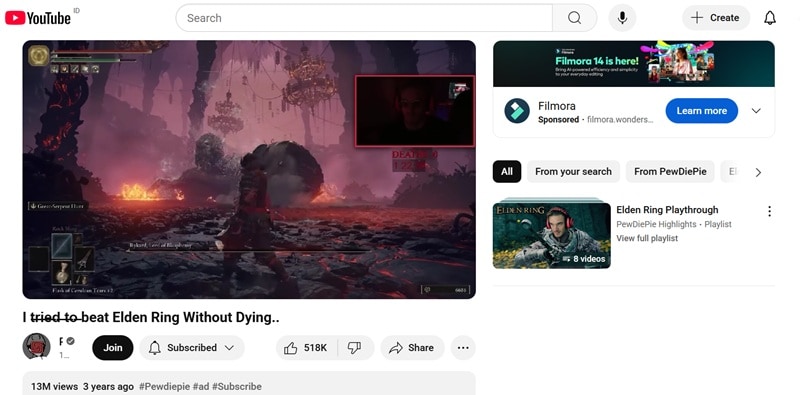Screen dimensions: 800x395
Task: Open the Filmora 14 banner ad
Action: coord(634,64)
